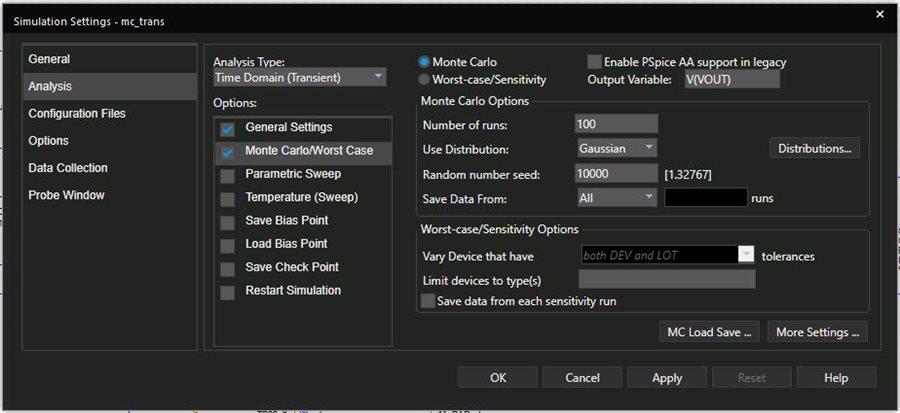This screenshot has height=413, width=900.
Task: Switch to the Options page
Action: [x=110, y=141]
